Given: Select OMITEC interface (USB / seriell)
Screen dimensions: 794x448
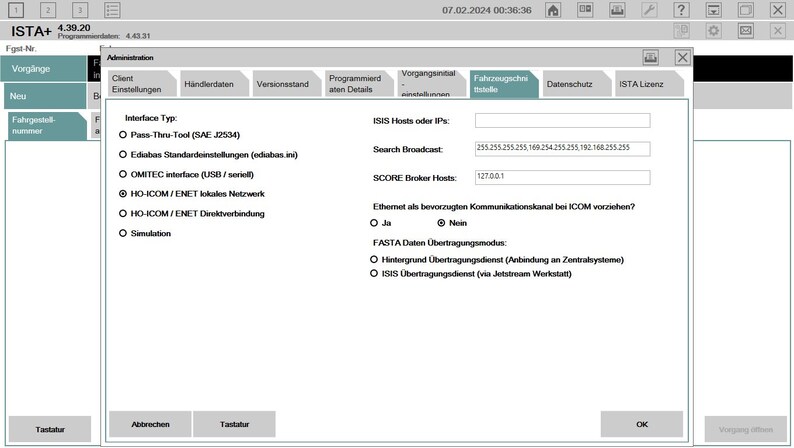Looking at the screenshot, I should pyautogui.click(x=186, y=175).
